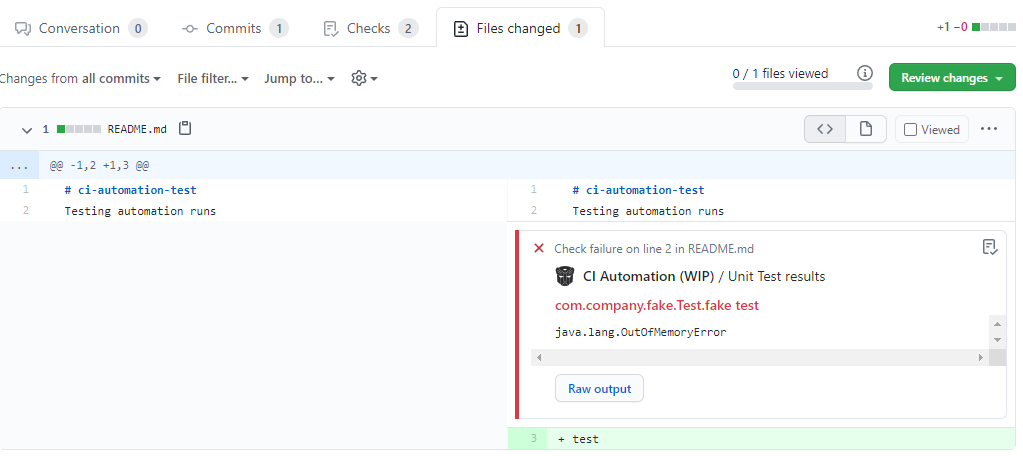Screen dimensions: 1023x456
Task: Open the Jump to dropdown
Action: click(299, 79)
